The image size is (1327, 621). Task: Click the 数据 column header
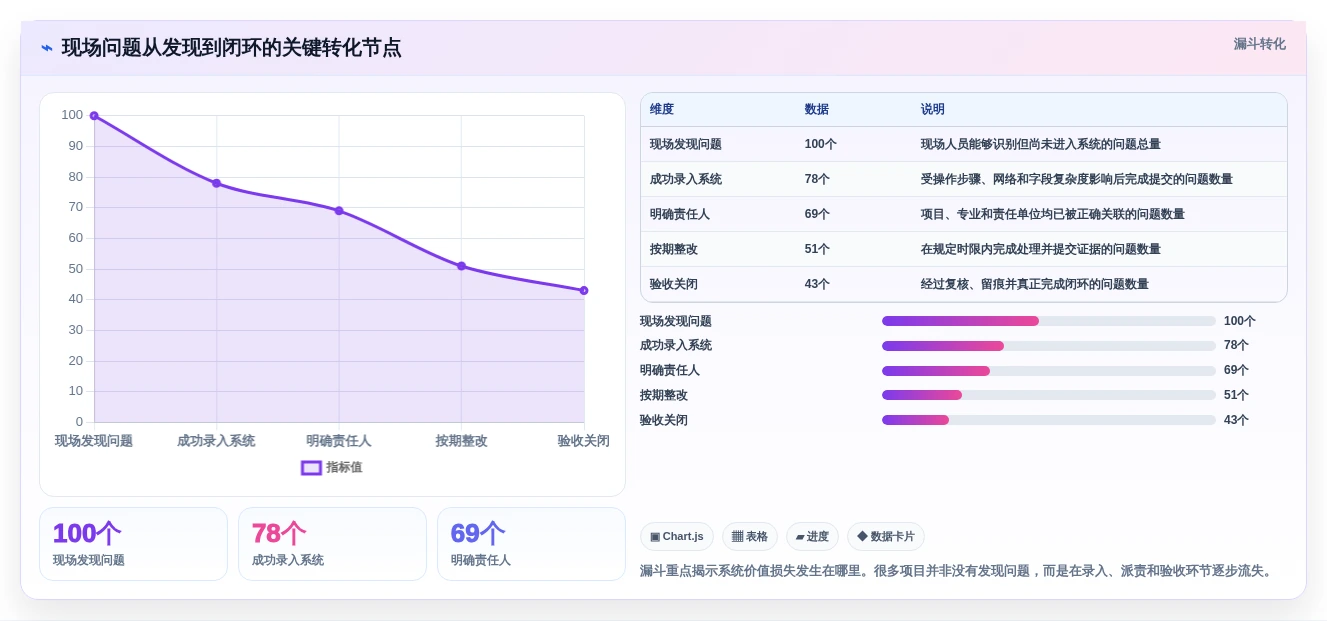click(817, 110)
